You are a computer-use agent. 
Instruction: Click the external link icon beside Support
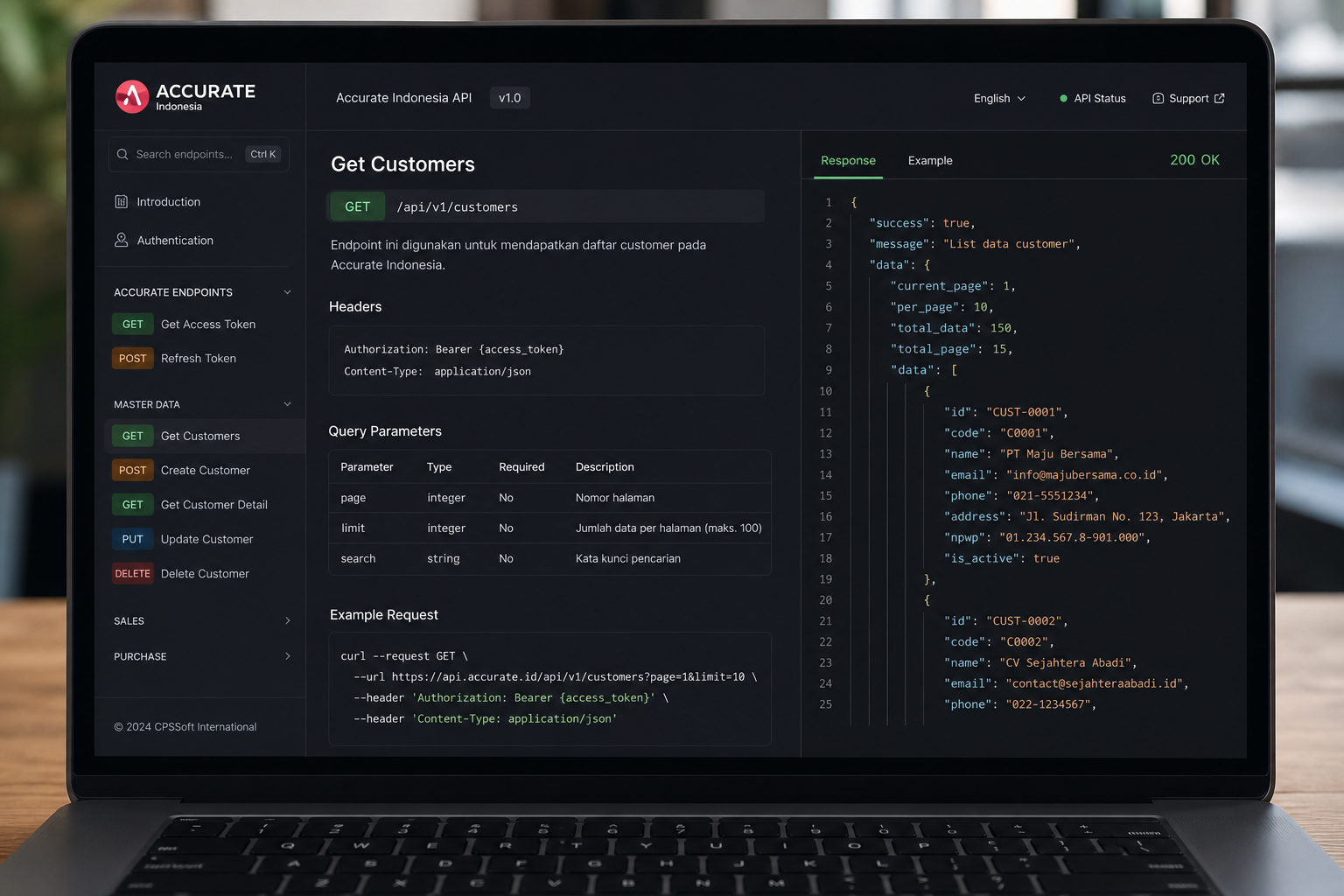1220,98
